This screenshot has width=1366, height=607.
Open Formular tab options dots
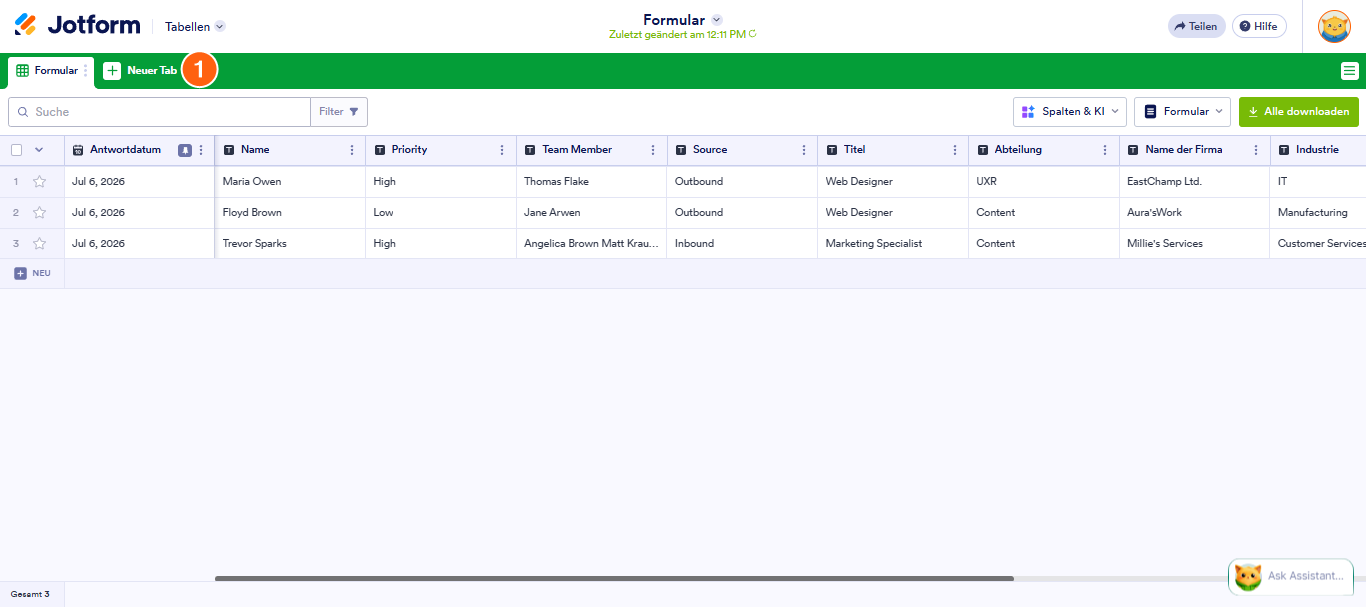tap(86, 71)
